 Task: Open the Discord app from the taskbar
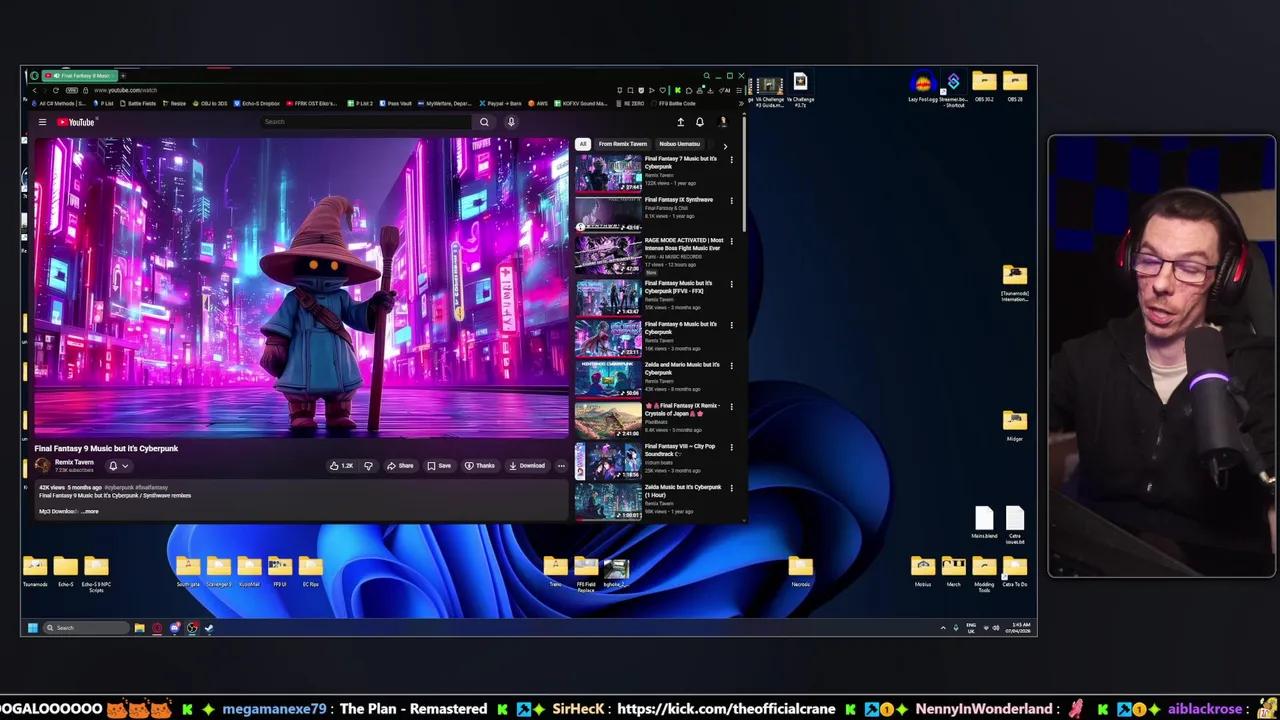click(x=175, y=628)
